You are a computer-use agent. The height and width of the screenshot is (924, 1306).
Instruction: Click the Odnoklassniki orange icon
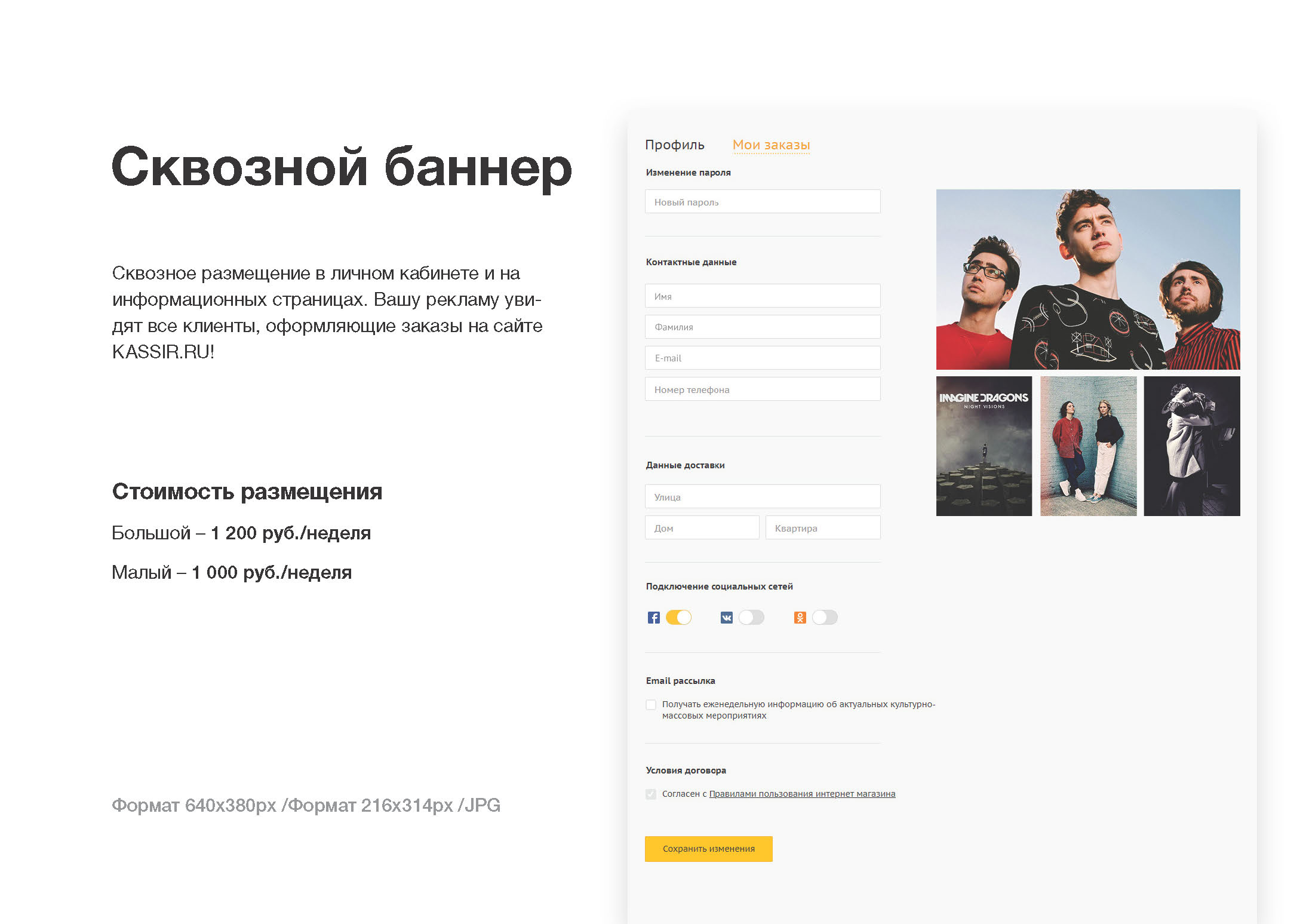[800, 618]
